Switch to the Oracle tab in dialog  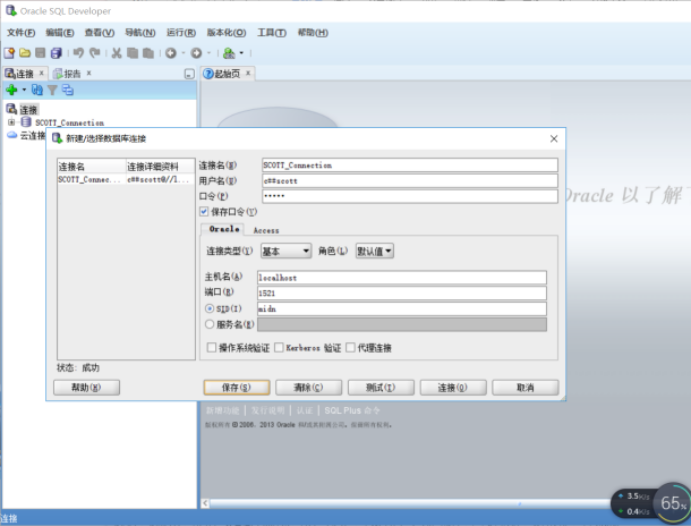(x=224, y=229)
